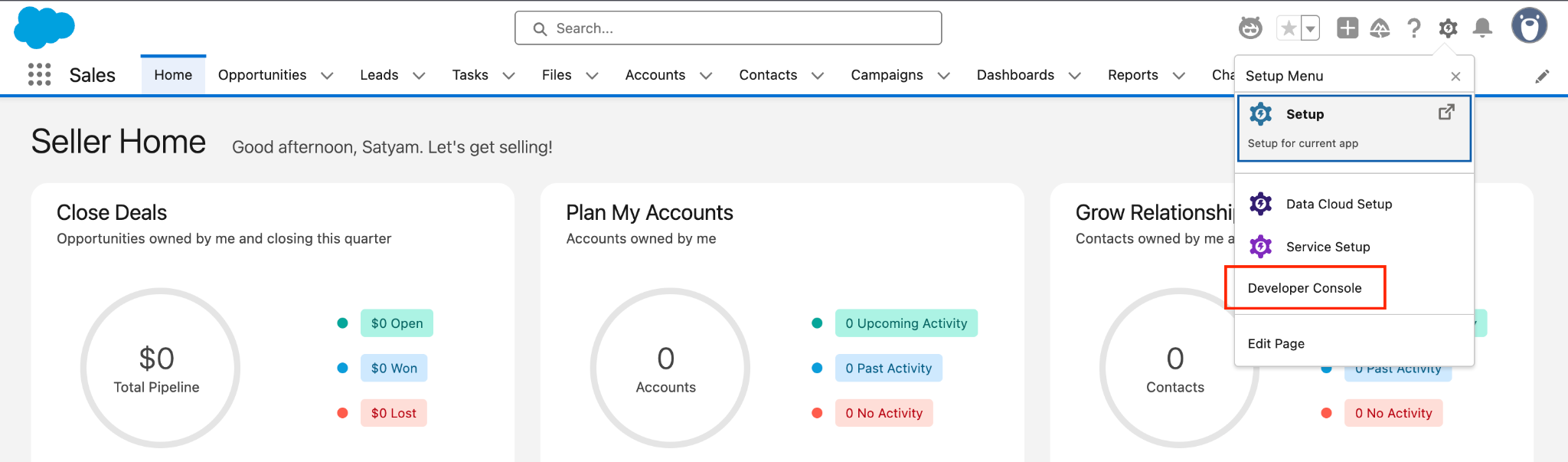Viewport: 1568px width, 462px height.
Task: Expand the Reports tab chevron
Action: [1179, 76]
